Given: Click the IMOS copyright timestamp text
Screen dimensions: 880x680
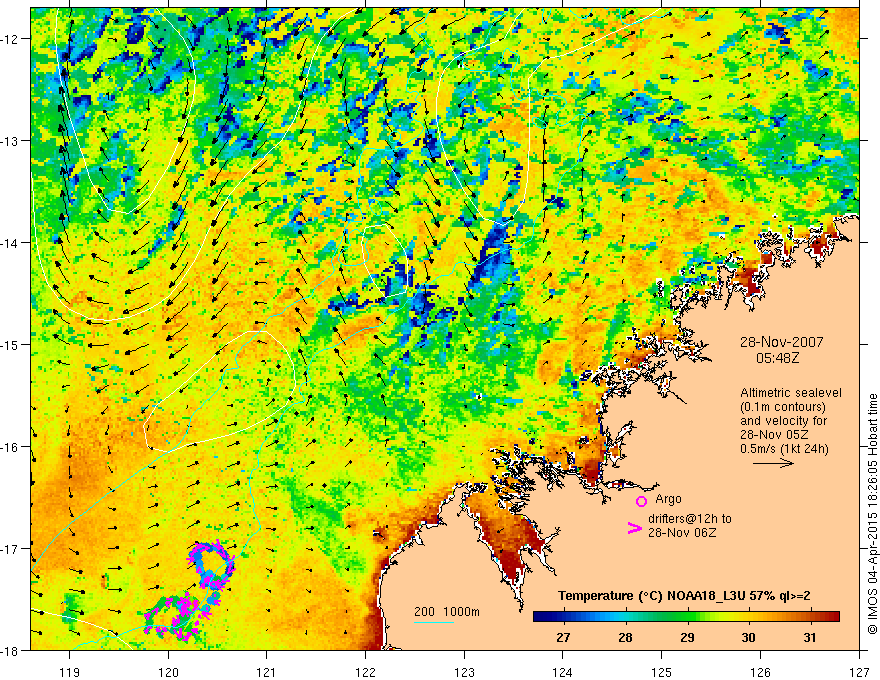Looking at the screenshot, I should point(872,514).
